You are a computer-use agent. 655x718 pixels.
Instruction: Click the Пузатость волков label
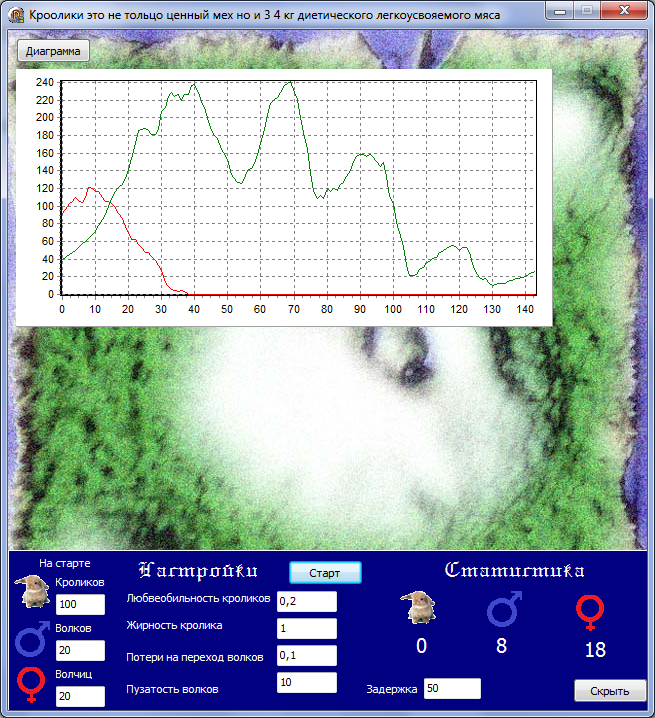[x=172, y=689]
